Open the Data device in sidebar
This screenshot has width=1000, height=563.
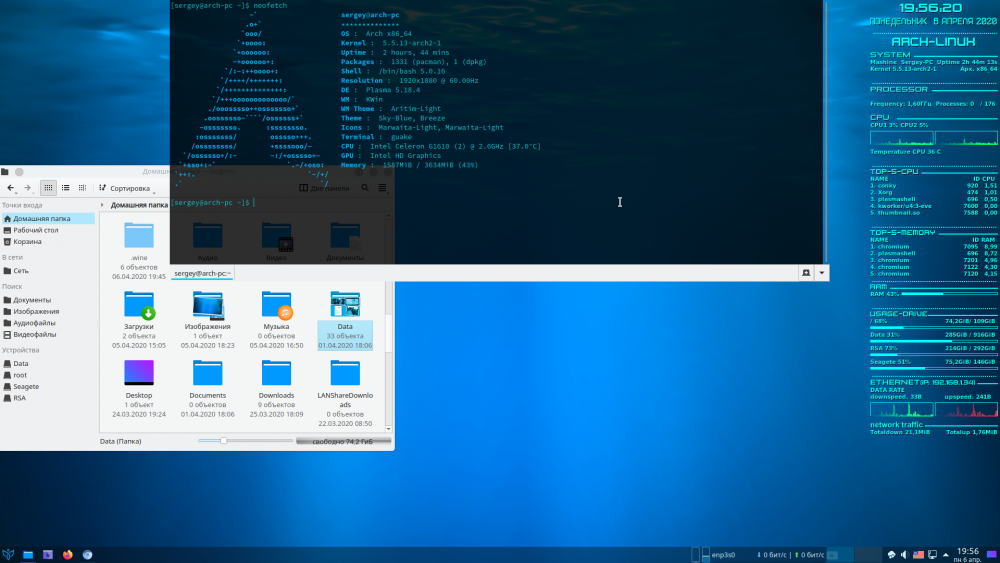(48, 363)
